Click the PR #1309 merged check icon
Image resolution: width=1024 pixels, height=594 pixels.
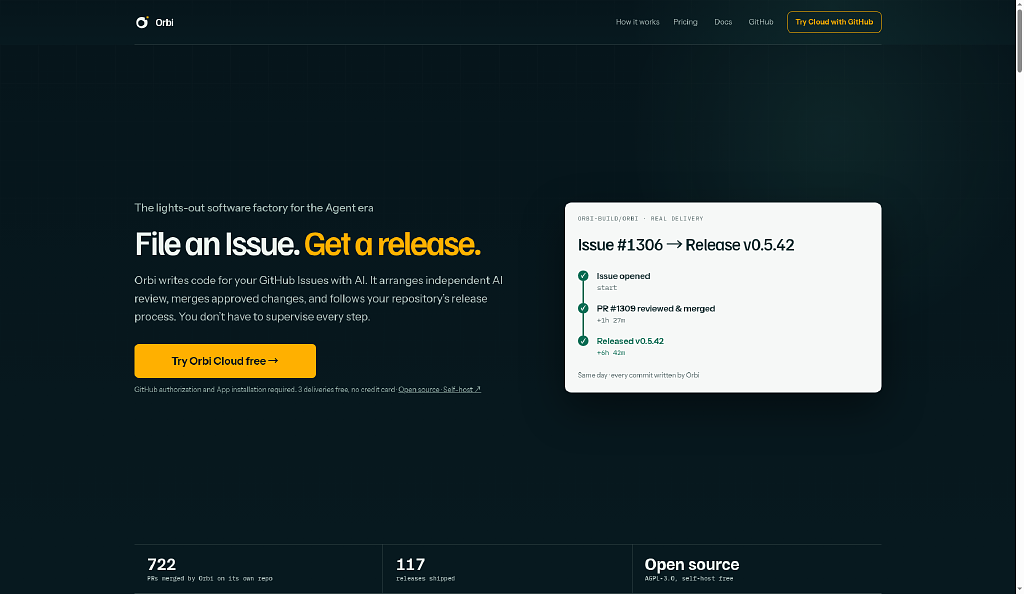(583, 308)
